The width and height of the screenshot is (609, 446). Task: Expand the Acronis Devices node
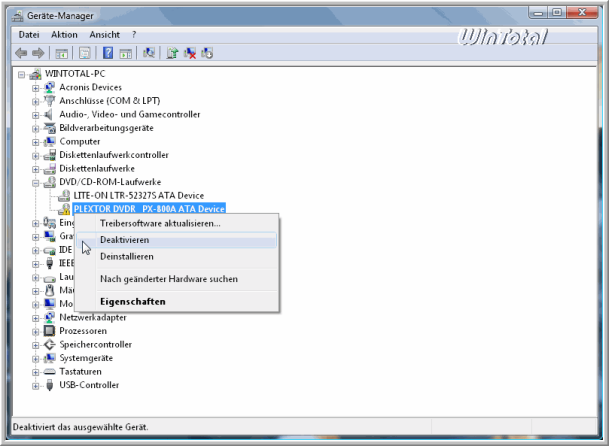click(35, 88)
